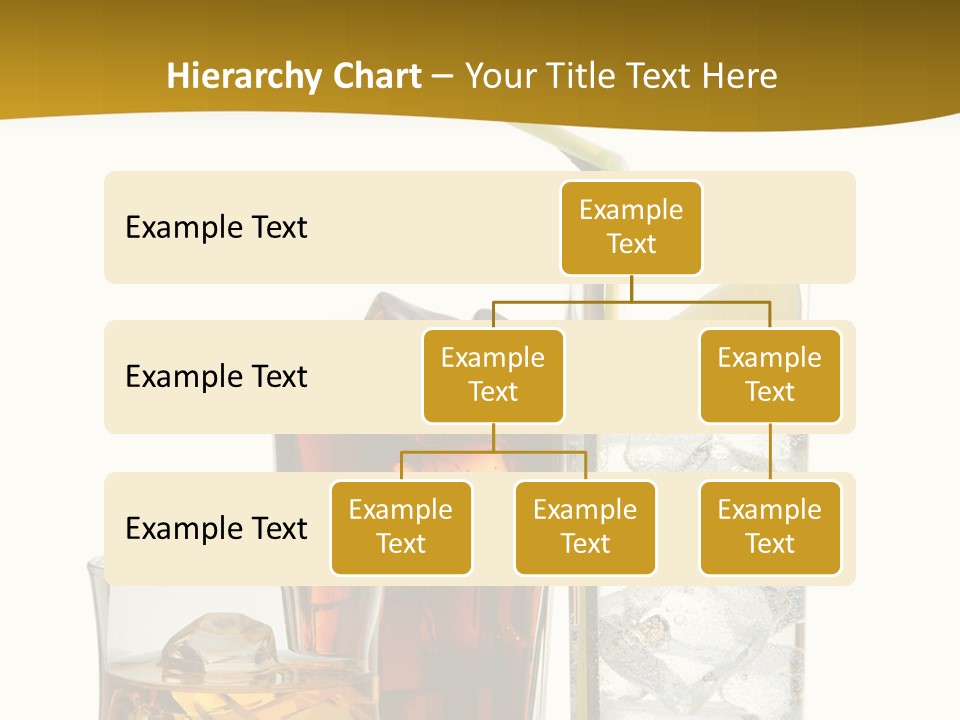Screen dimensions: 960x720
Task: Select the middle row's Example Text label
Action: (x=216, y=377)
